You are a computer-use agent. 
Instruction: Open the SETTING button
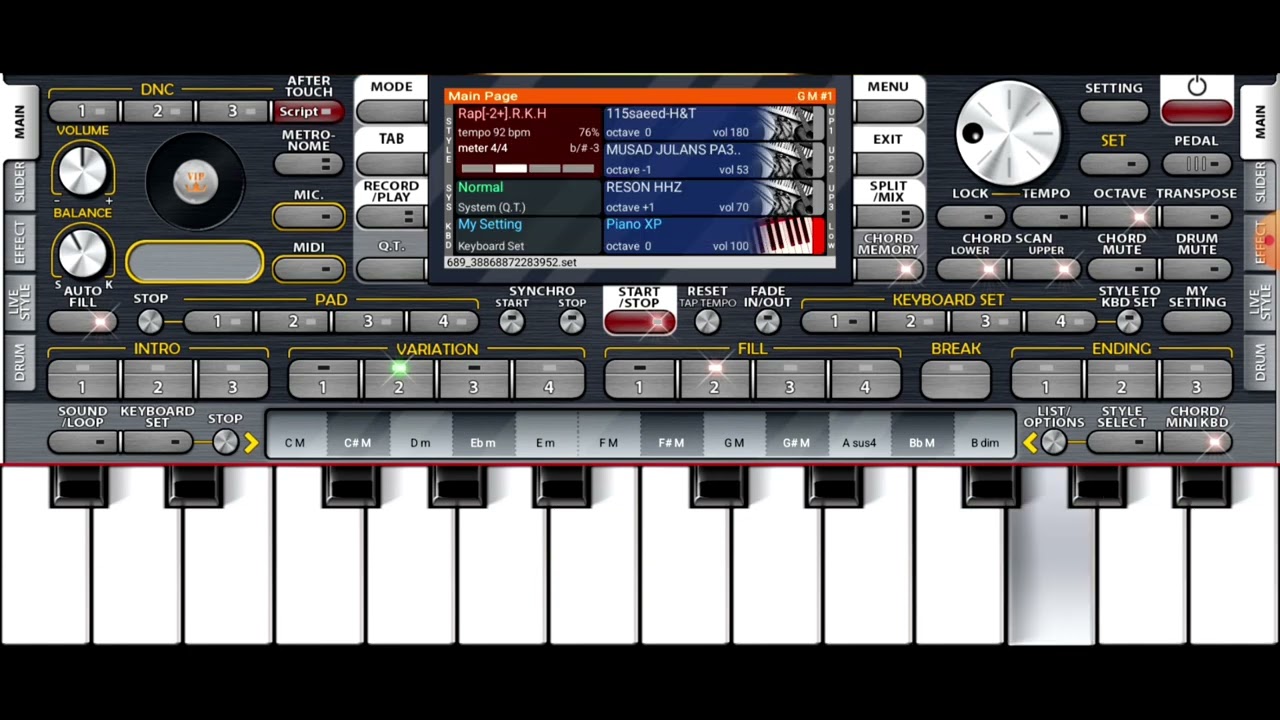1114,112
